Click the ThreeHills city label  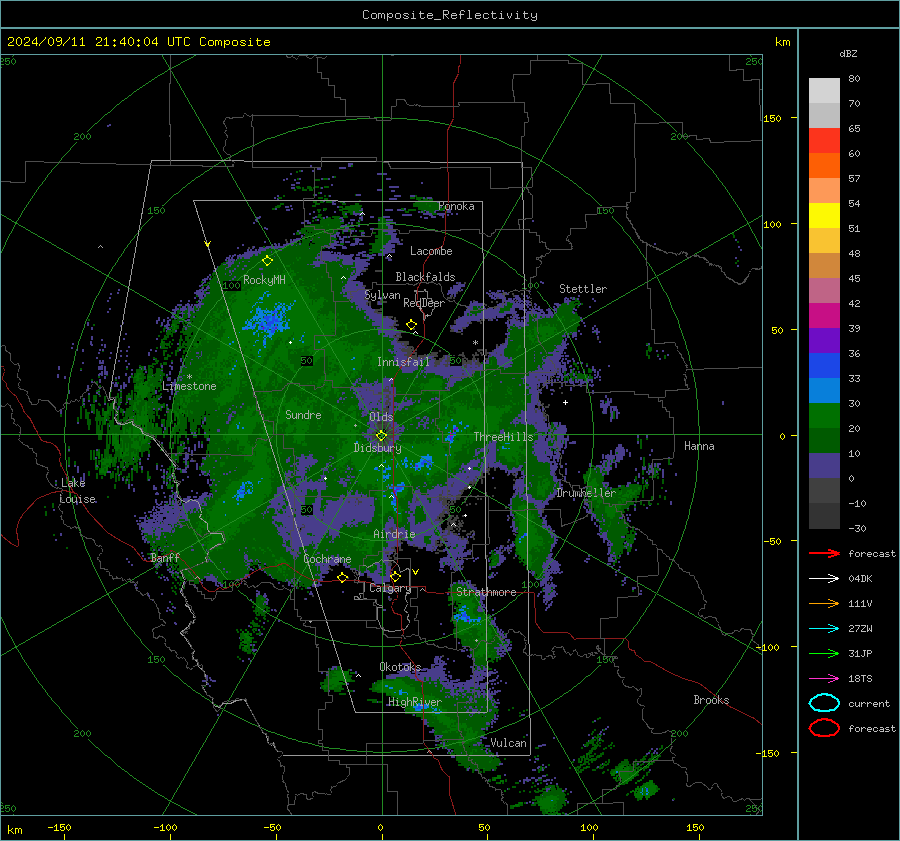503,437
